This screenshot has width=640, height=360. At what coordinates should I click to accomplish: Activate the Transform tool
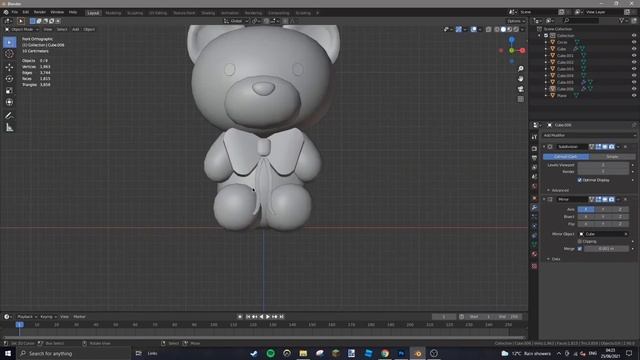point(9,102)
